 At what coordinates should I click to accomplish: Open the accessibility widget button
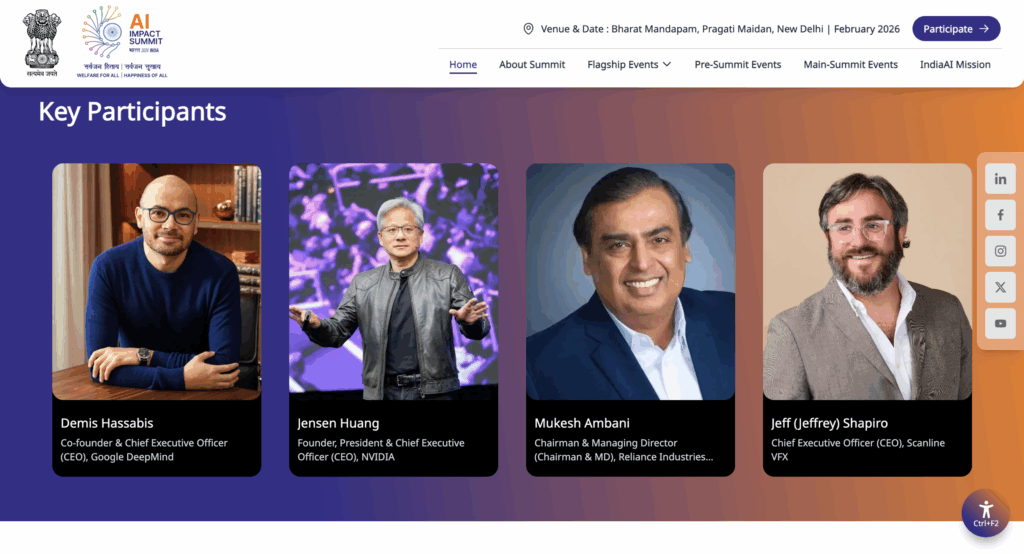click(985, 514)
